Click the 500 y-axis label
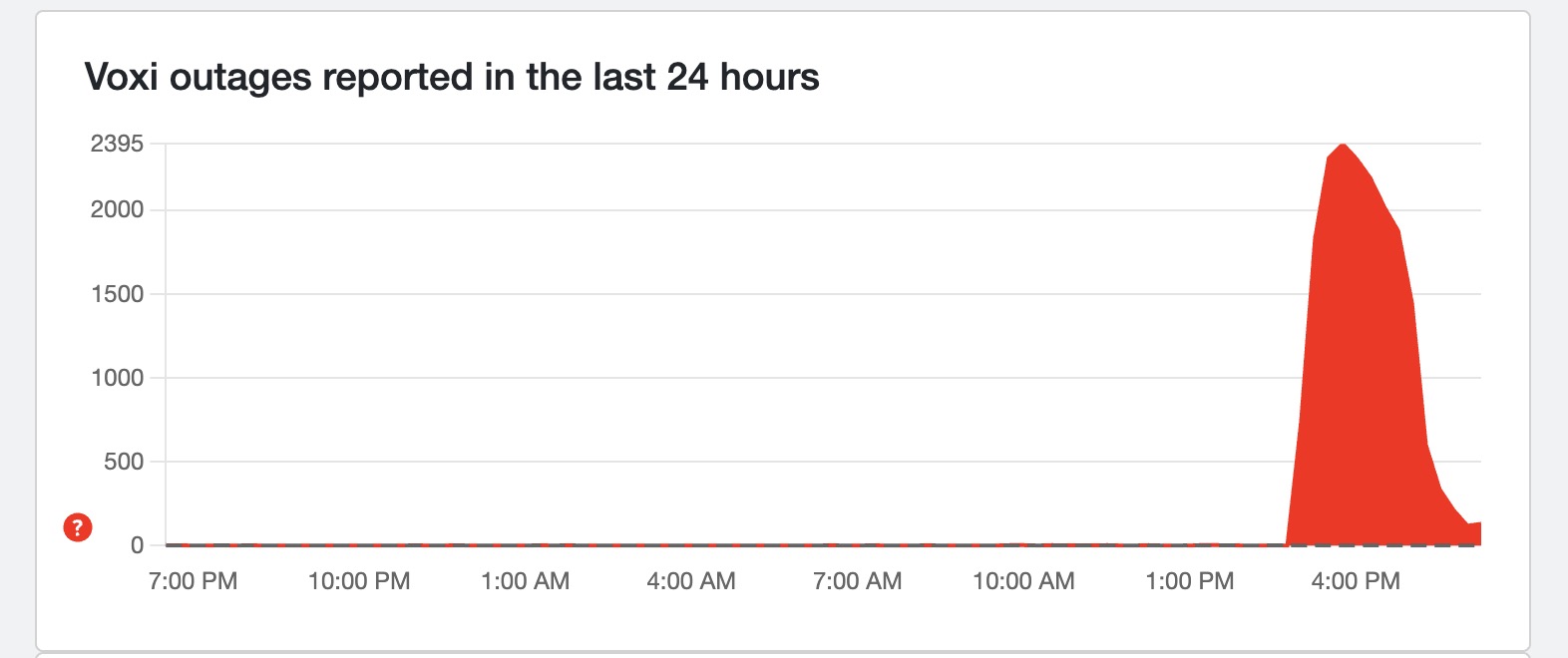 (x=123, y=462)
